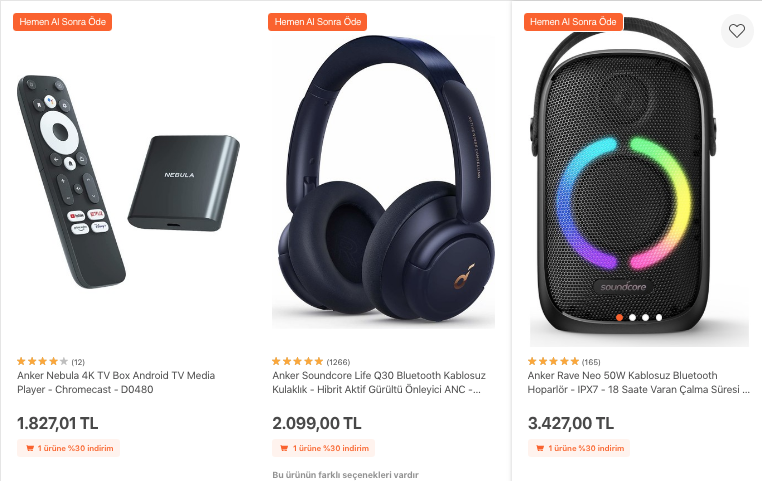Click the five-star rating of Soundcore Life Q30

pos(298,361)
